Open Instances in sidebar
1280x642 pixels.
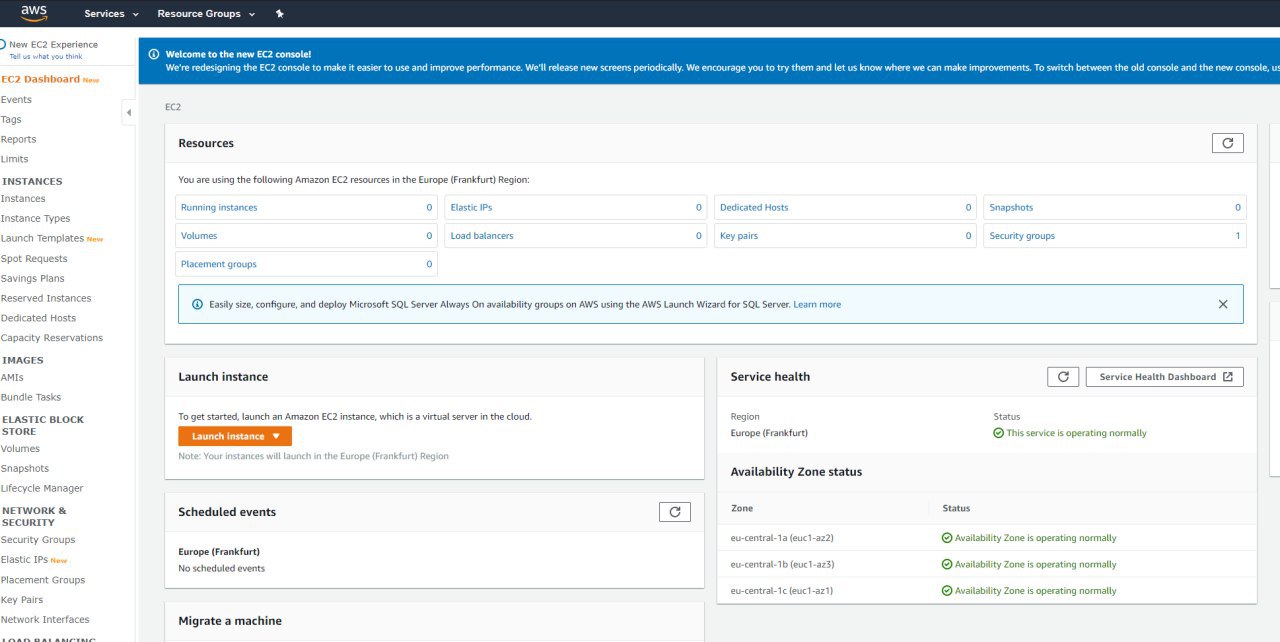23,199
